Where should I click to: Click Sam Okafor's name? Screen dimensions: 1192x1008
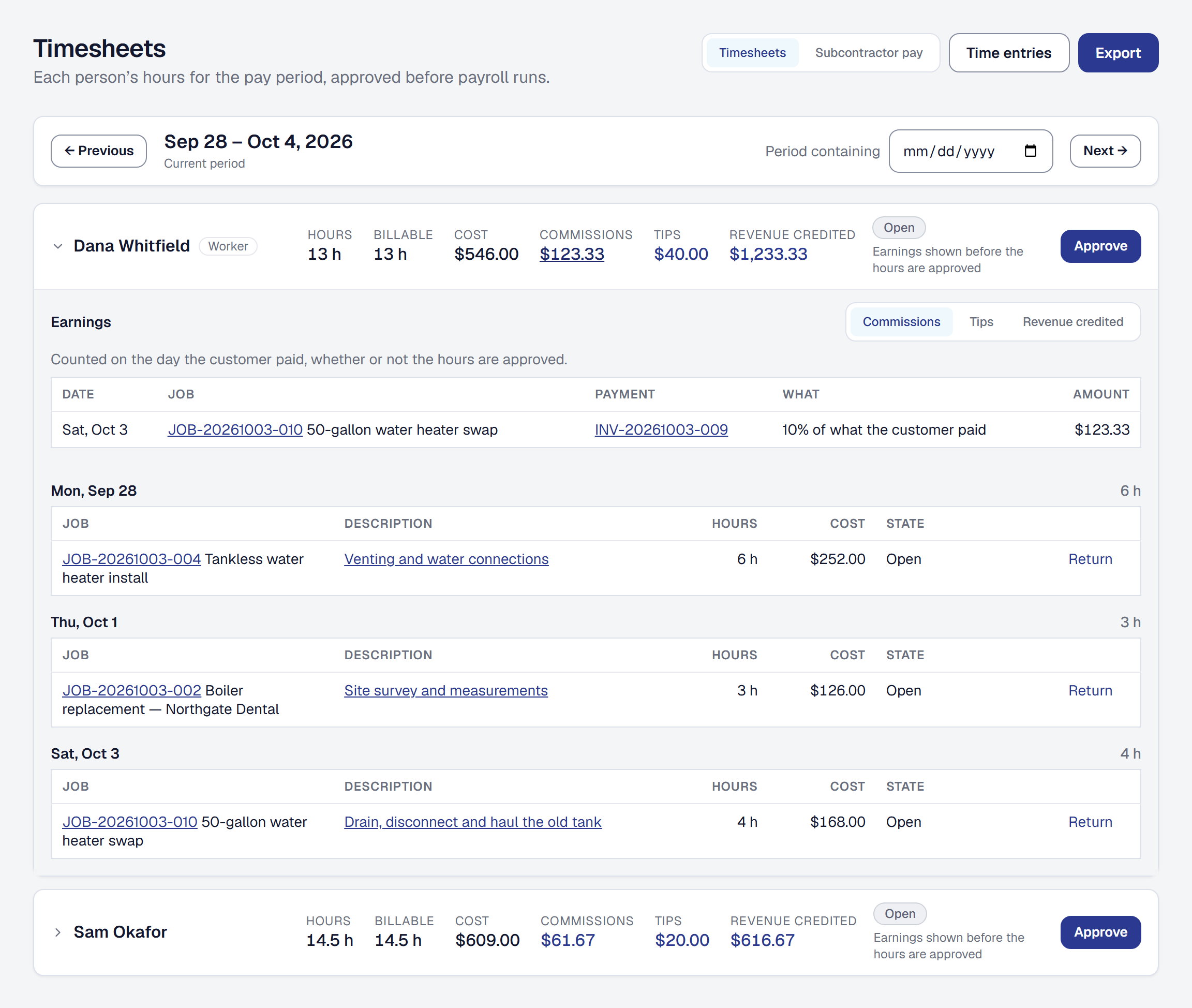coord(120,932)
